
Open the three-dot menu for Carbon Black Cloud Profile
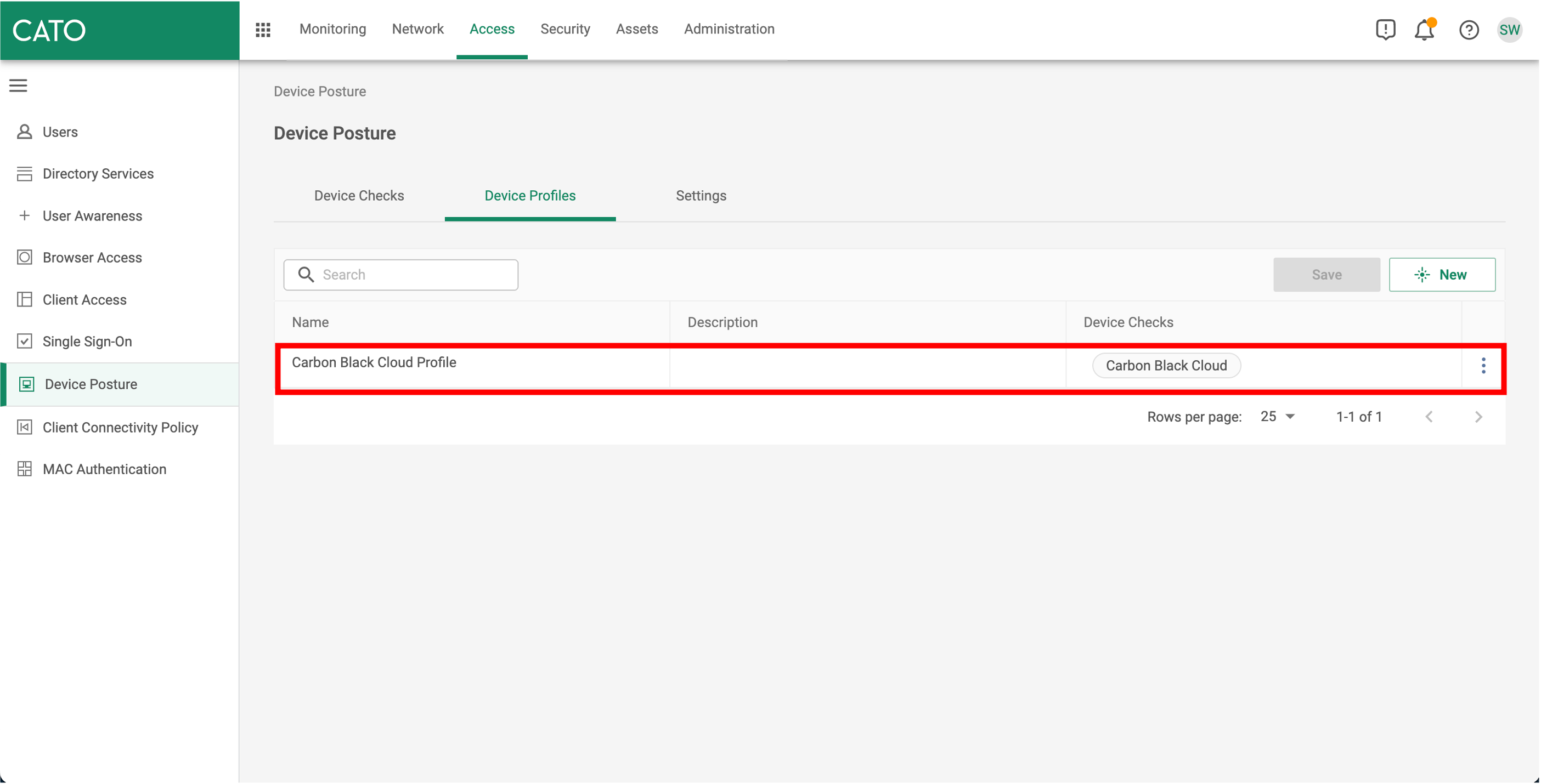1483,365
